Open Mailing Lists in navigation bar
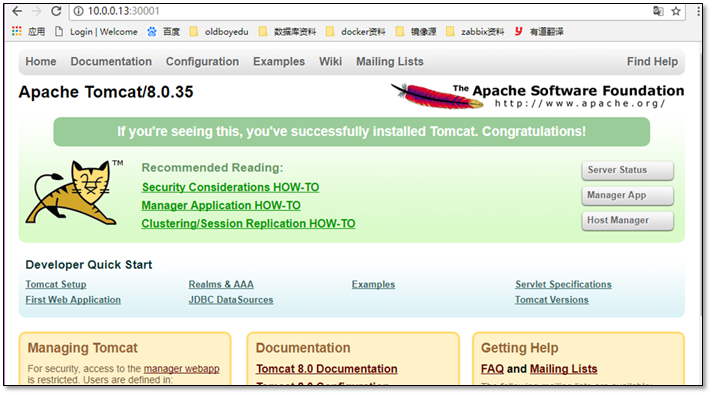712x395 pixels. pyautogui.click(x=390, y=61)
